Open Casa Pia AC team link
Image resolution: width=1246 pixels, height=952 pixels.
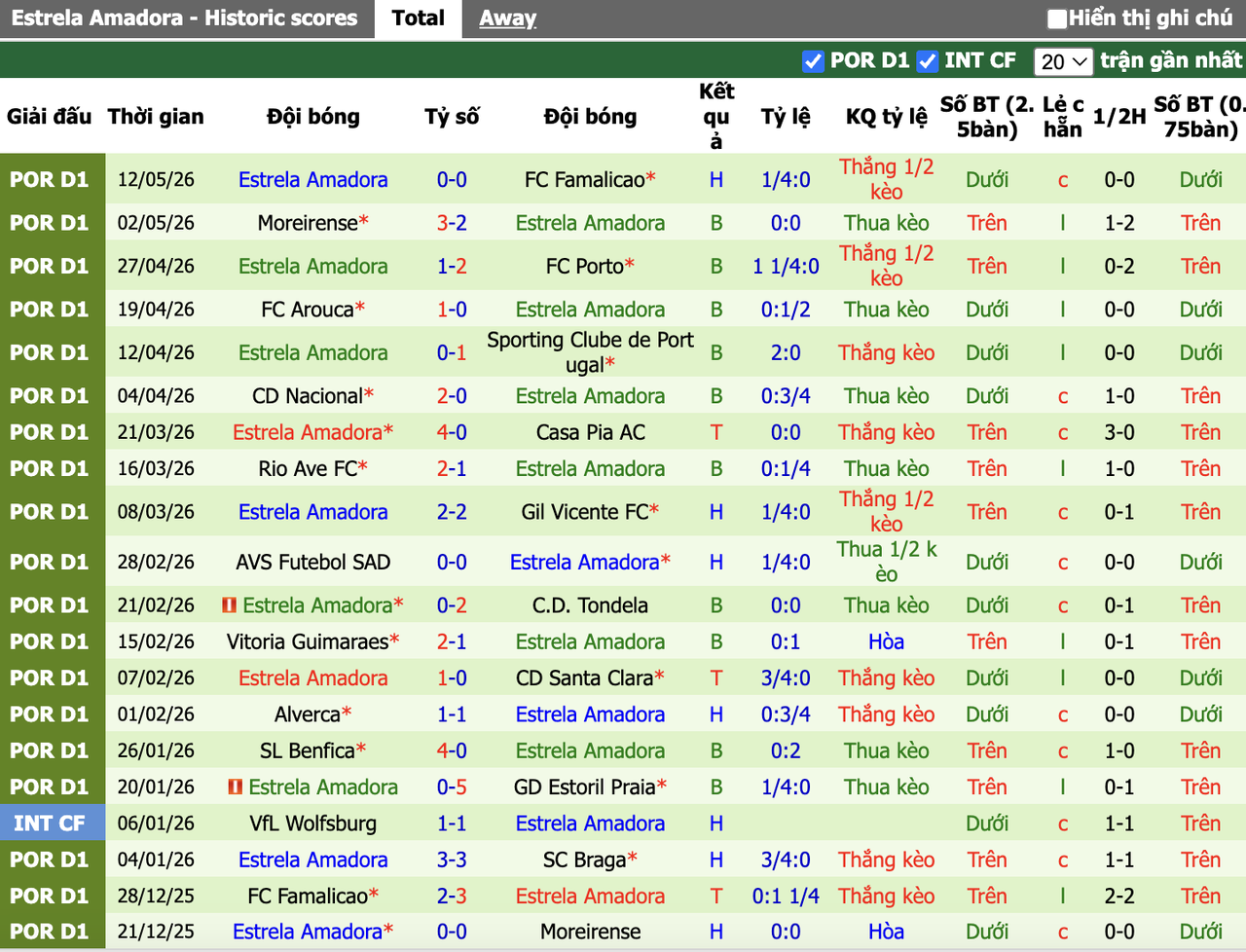(x=590, y=432)
